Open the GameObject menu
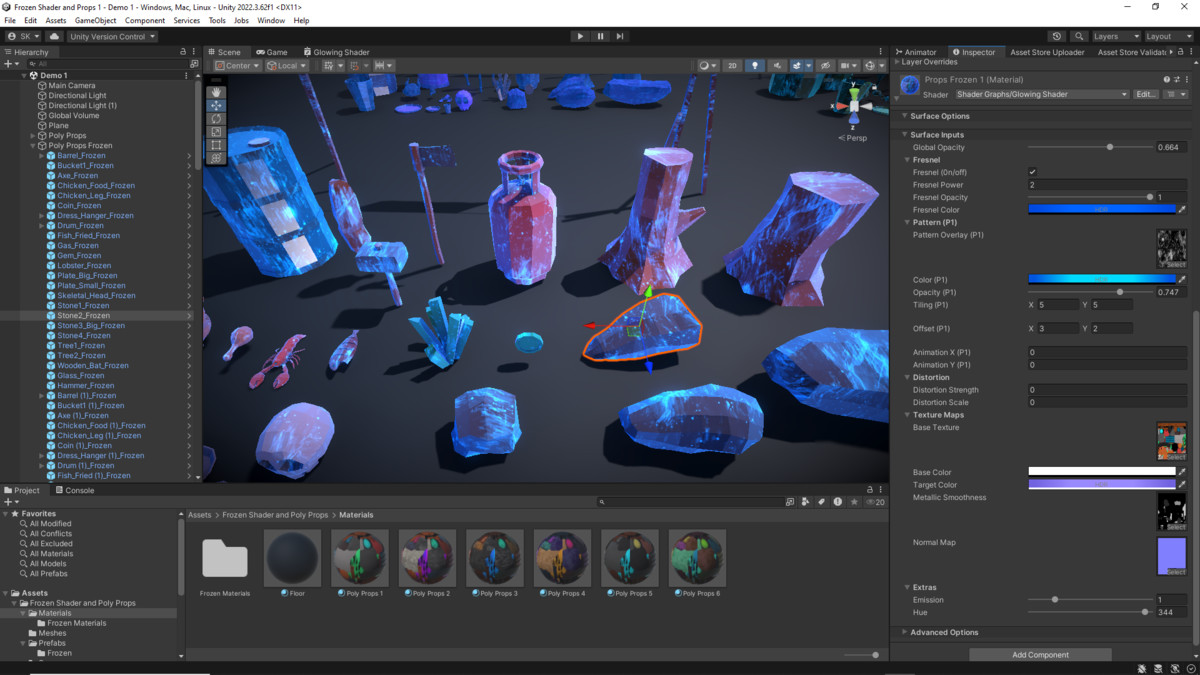The width and height of the screenshot is (1200, 675). [x=97, y=19]
